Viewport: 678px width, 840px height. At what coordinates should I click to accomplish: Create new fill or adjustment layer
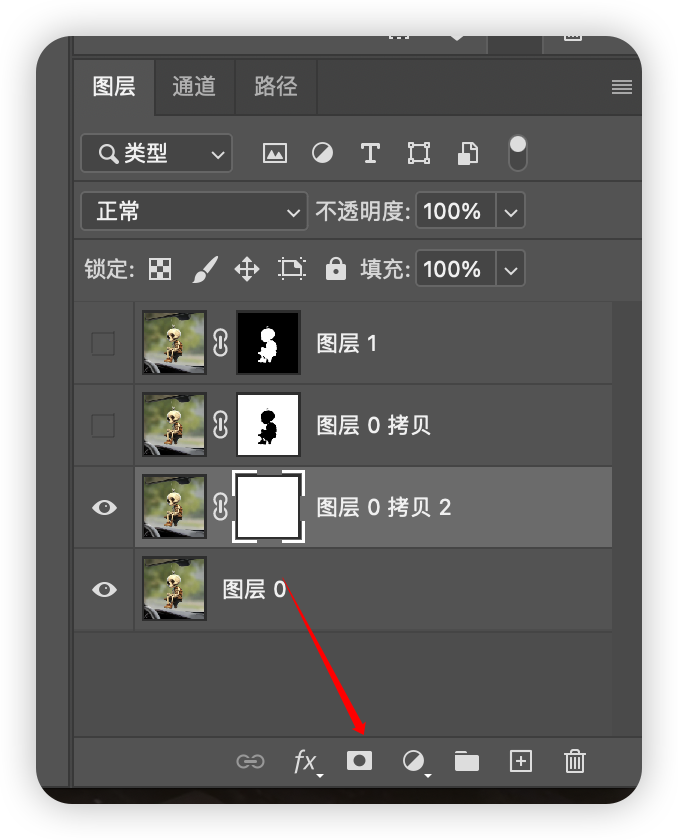click(x=415, y=762)
